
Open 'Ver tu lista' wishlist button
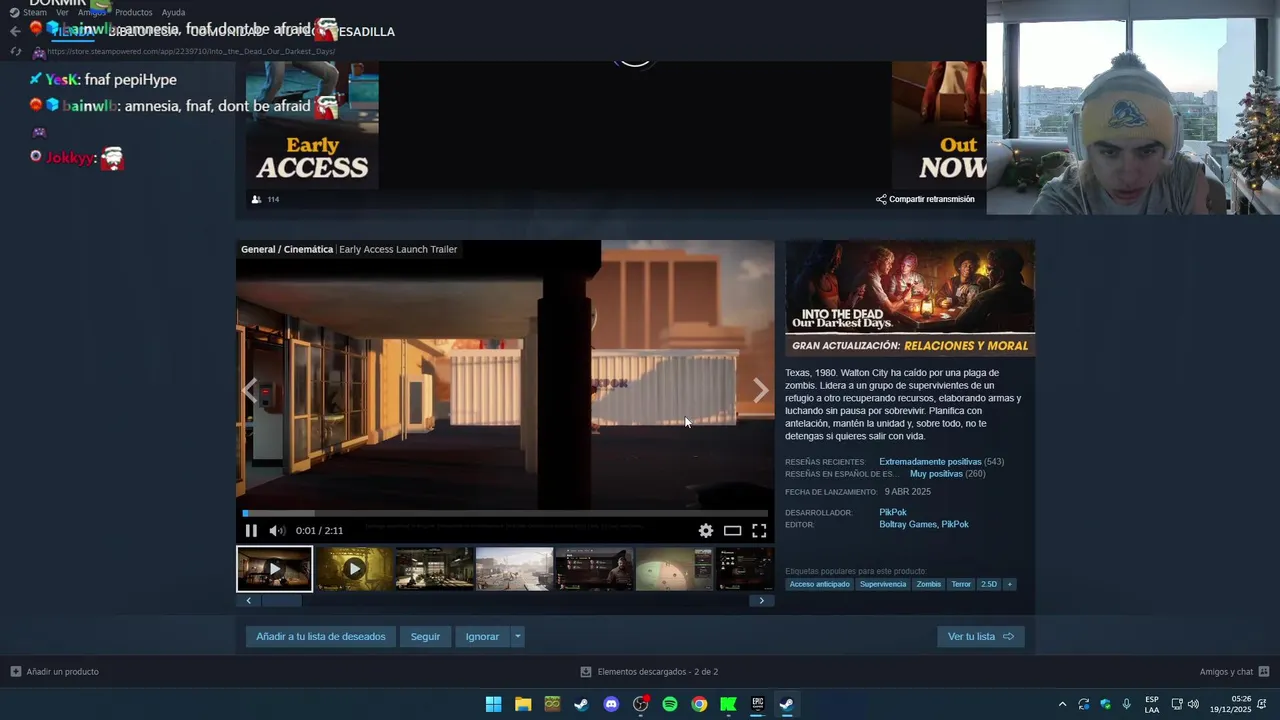click(x=980, y=636)
